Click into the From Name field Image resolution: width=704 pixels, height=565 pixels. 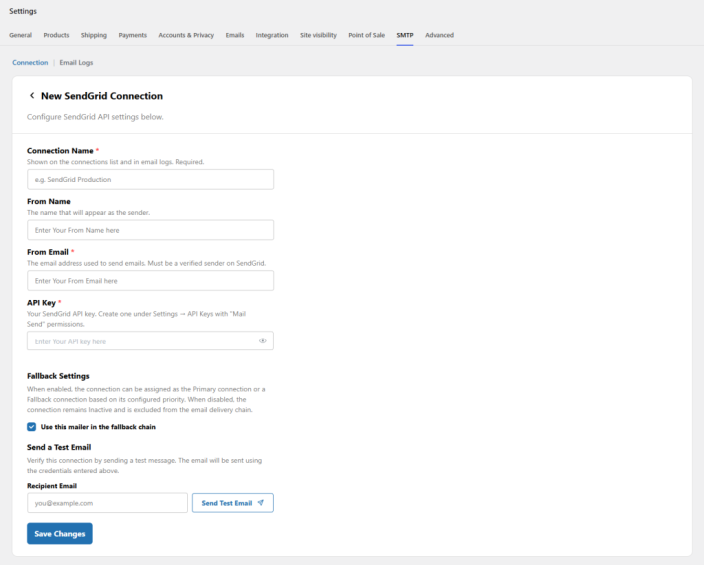pos(150,230)
